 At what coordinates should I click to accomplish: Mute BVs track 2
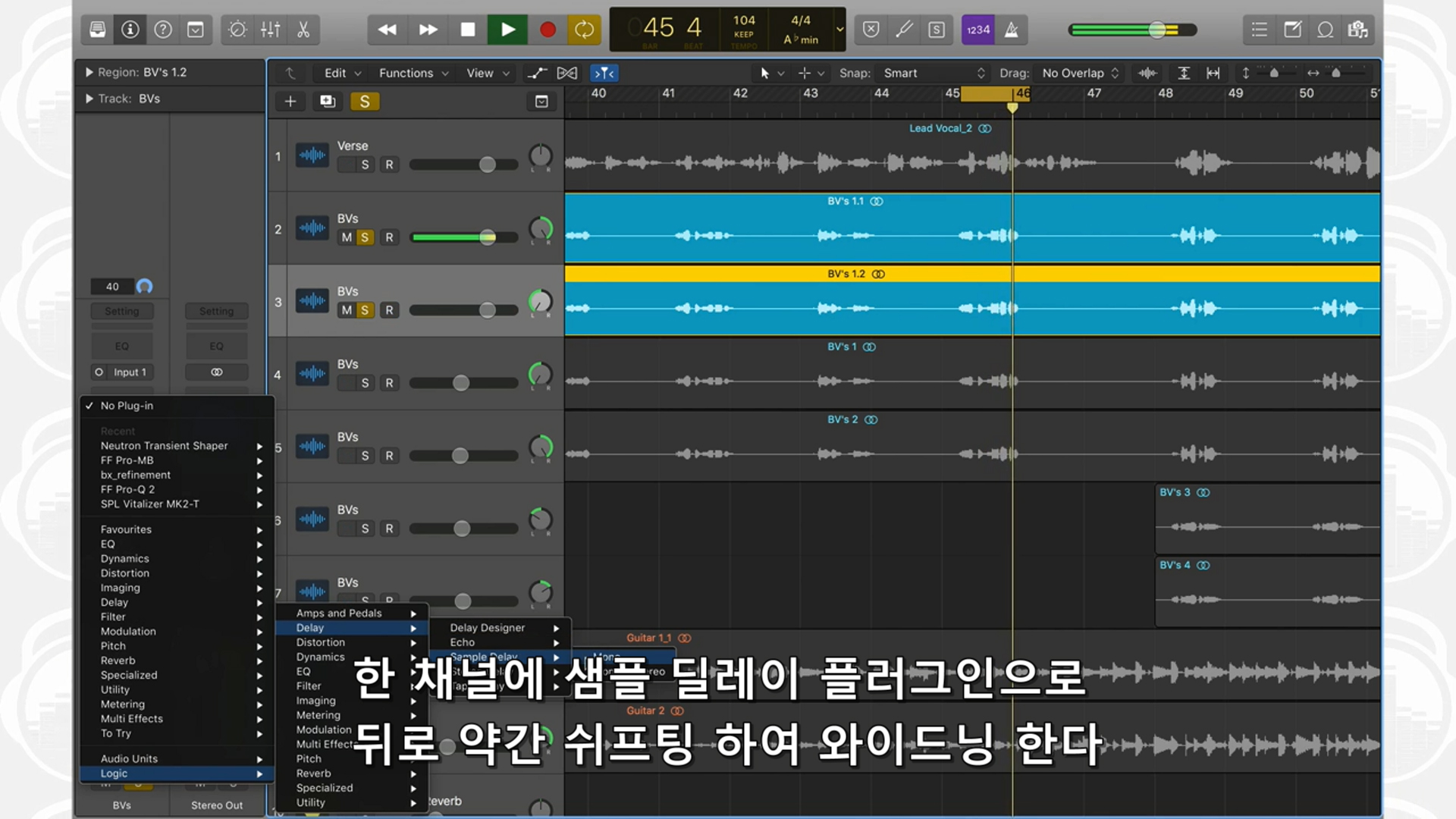(347, 237)
